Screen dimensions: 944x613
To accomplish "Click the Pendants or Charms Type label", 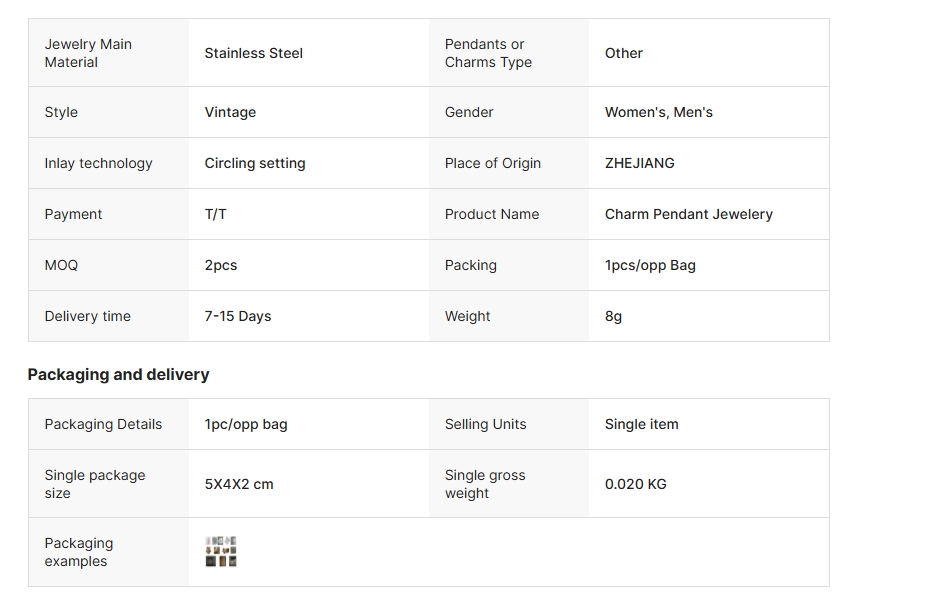I will point(488,53).
